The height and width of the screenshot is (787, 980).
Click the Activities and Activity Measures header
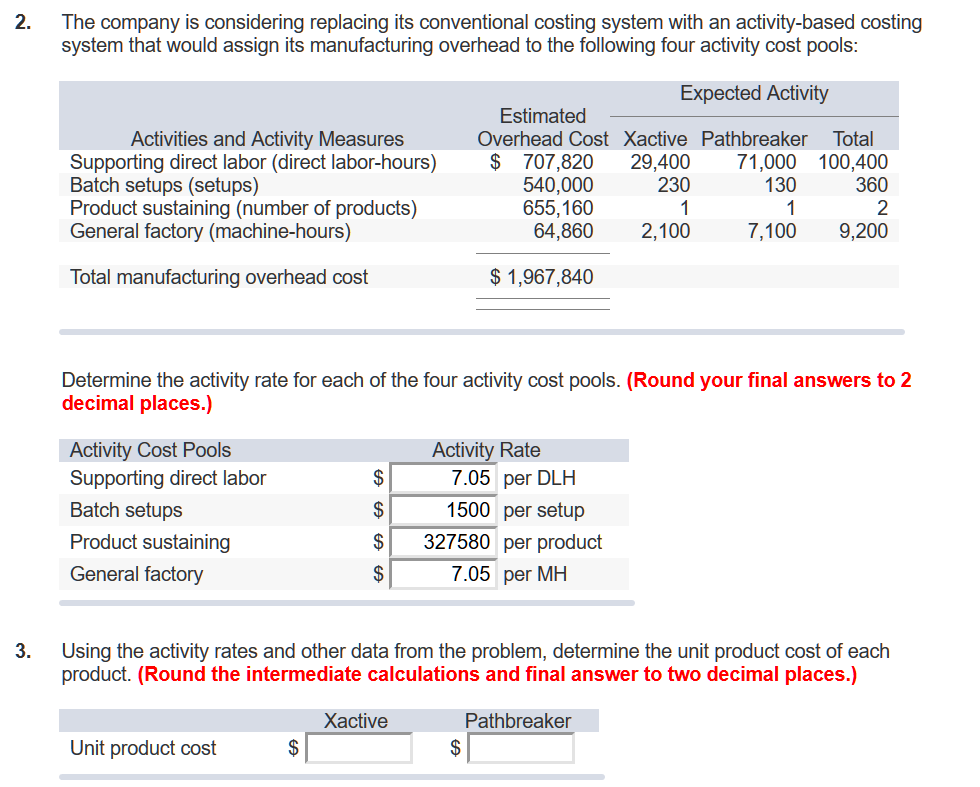tap(267, 139)
